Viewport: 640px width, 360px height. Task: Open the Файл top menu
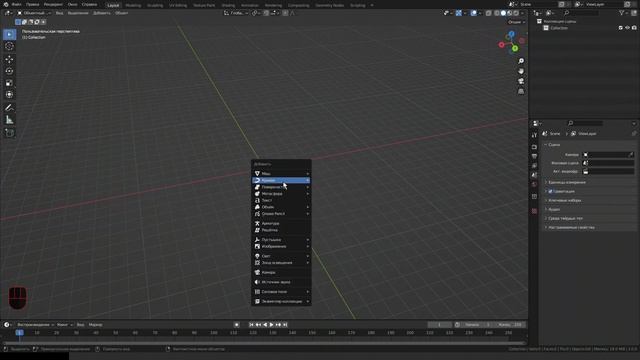[x=16, y=4]
